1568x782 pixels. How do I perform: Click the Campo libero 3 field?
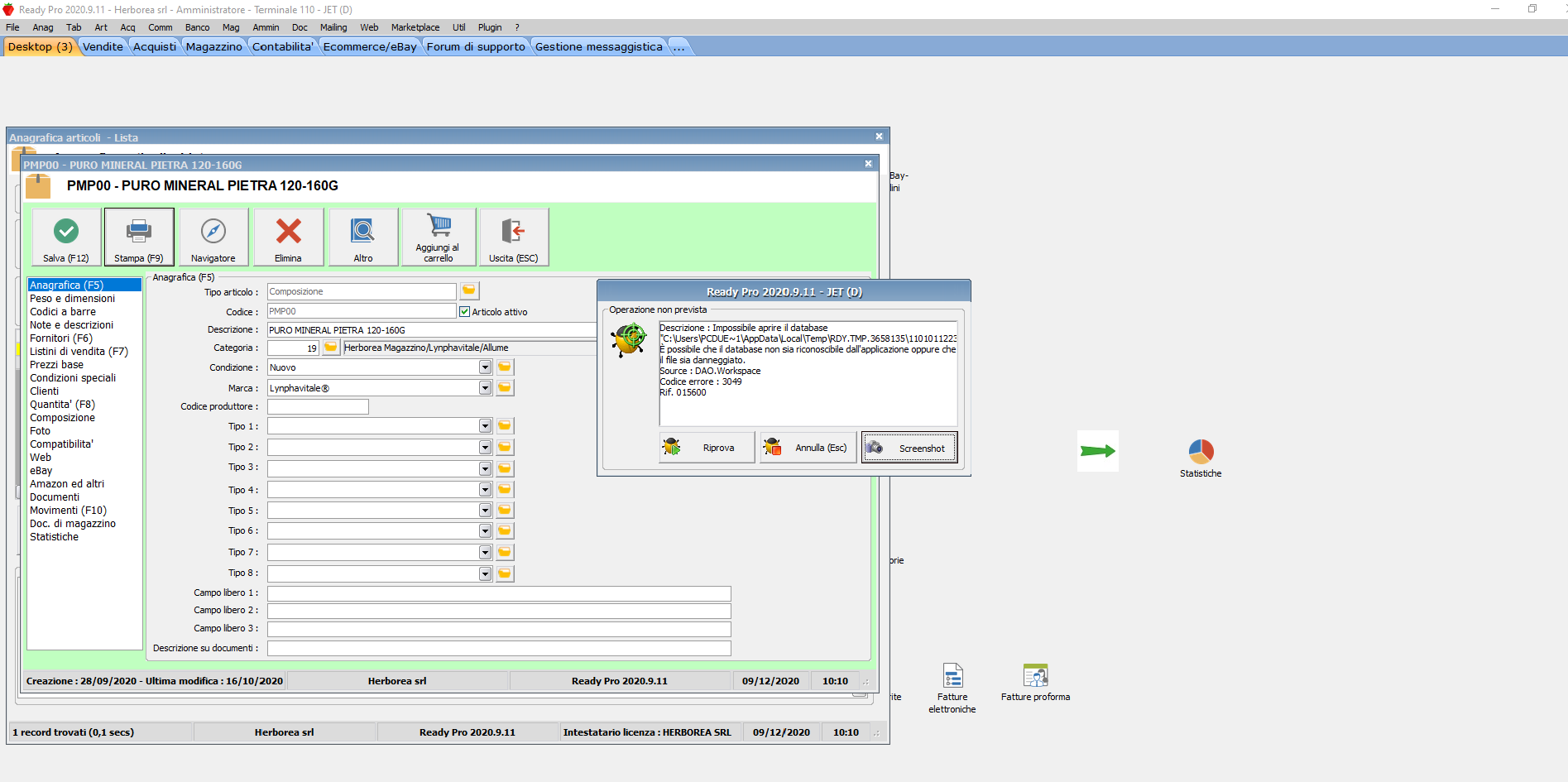[x=499, y=629]
